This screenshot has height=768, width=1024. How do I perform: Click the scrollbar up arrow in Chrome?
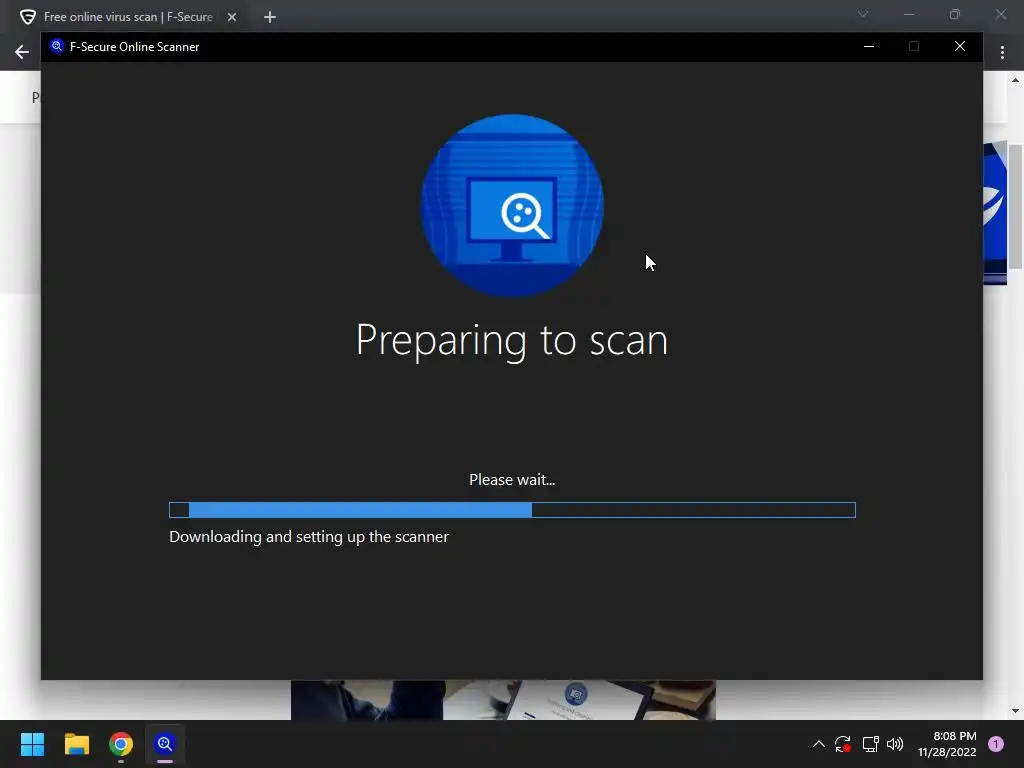coord(1015,80)
